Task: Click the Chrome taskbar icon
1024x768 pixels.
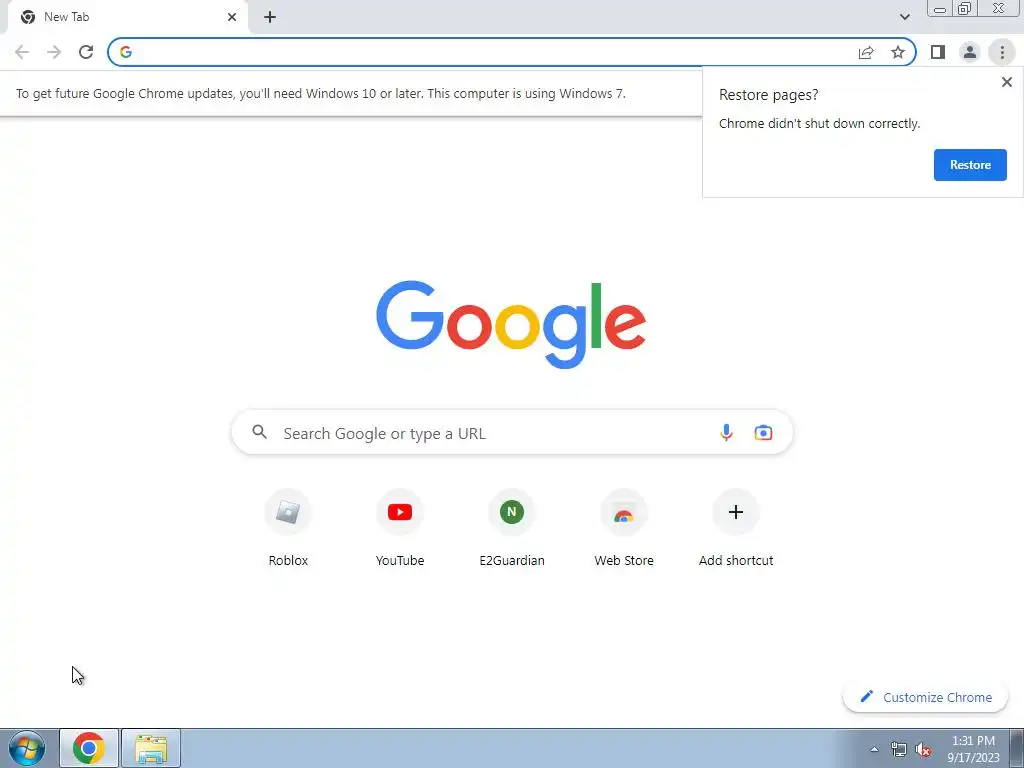Action: tap(89, 748)
